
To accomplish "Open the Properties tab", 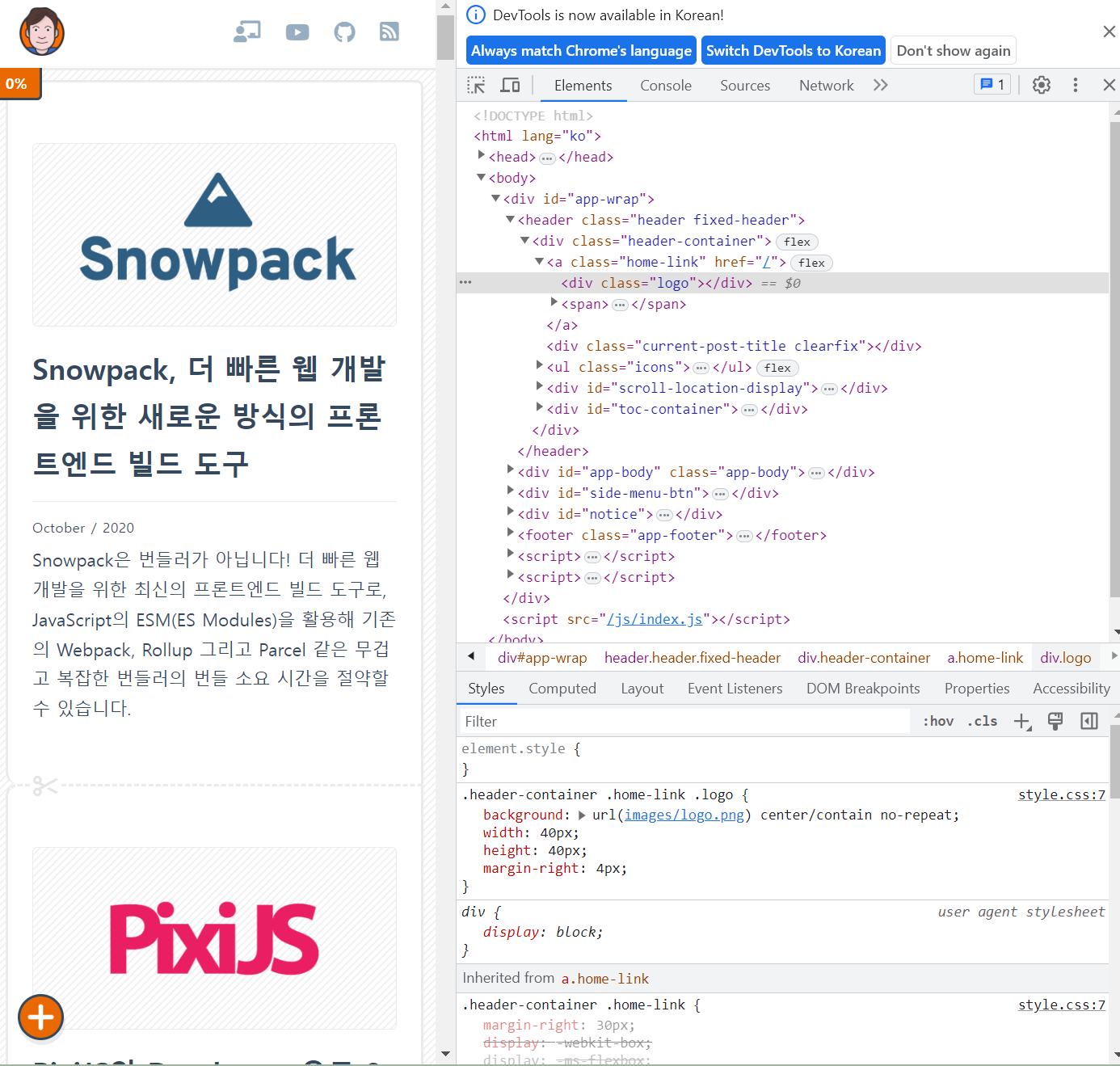I will click(977, 689).
